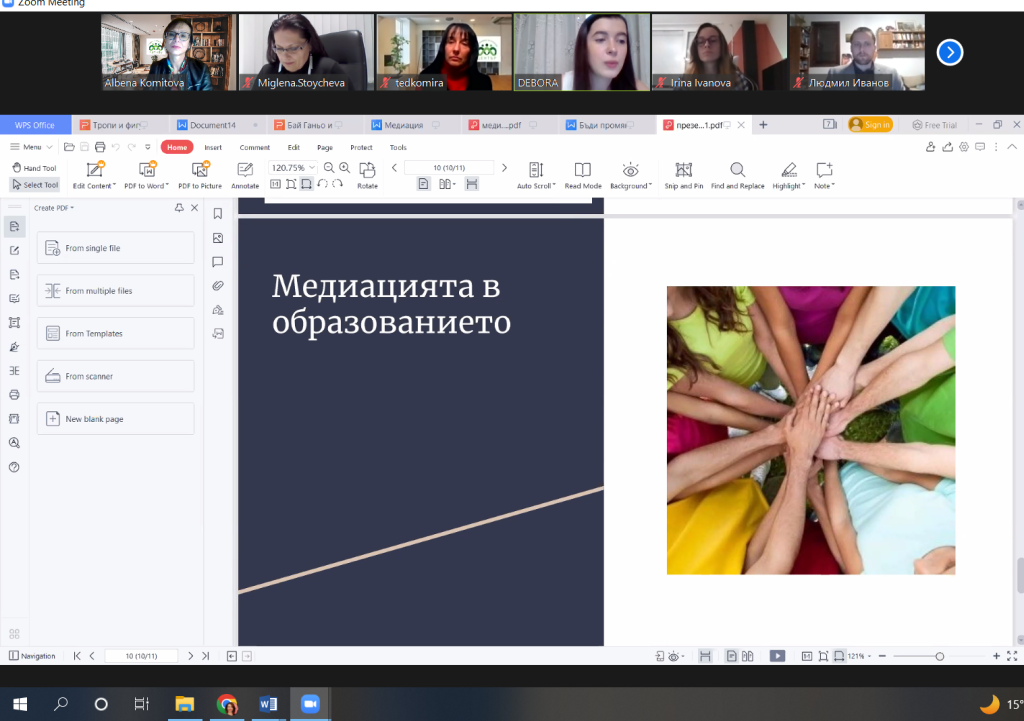
Task: Open the Protect ribbon tab
Action: 361,148
